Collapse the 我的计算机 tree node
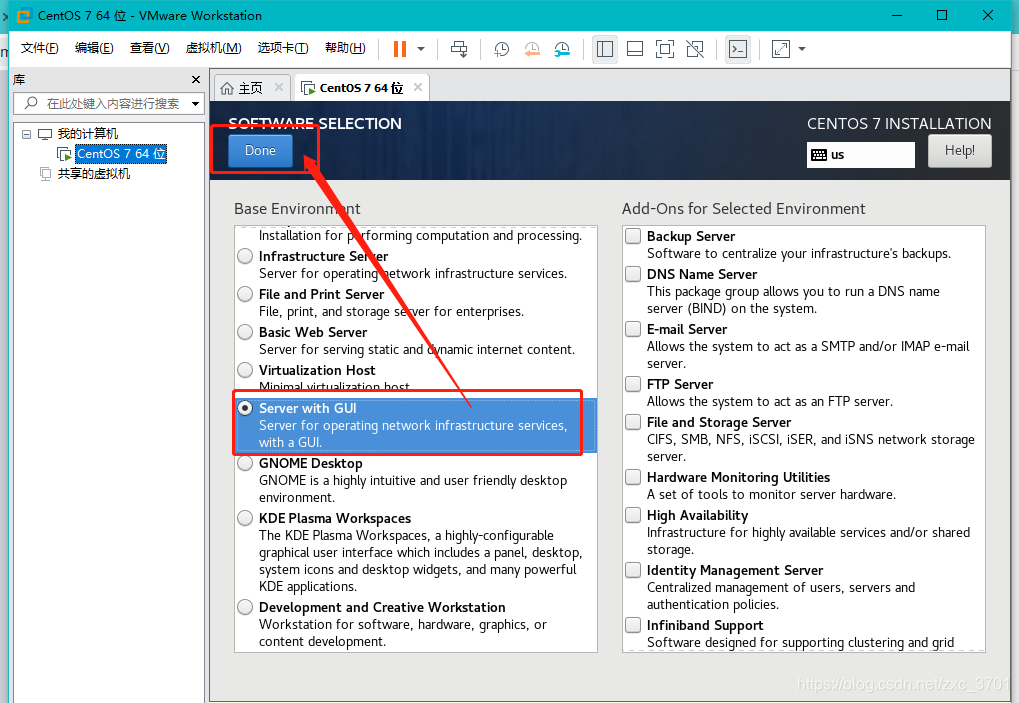1019x703 pixels. [x=26, y=134]
